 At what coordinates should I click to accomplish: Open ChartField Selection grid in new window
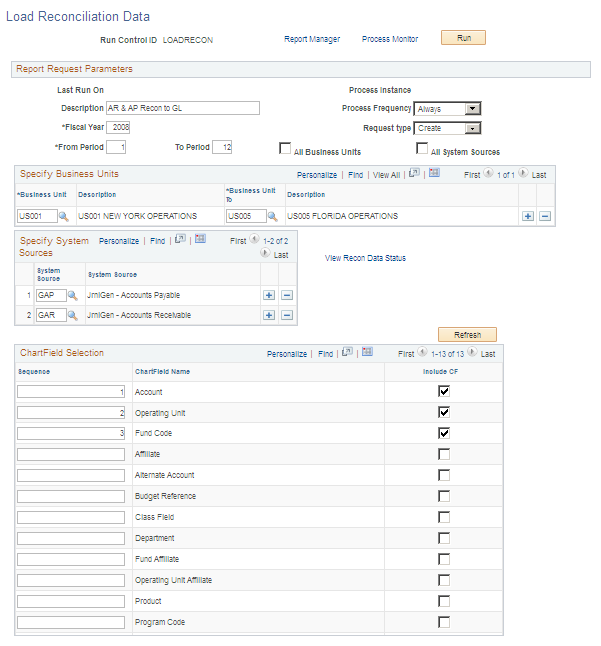tap(348, 352)
